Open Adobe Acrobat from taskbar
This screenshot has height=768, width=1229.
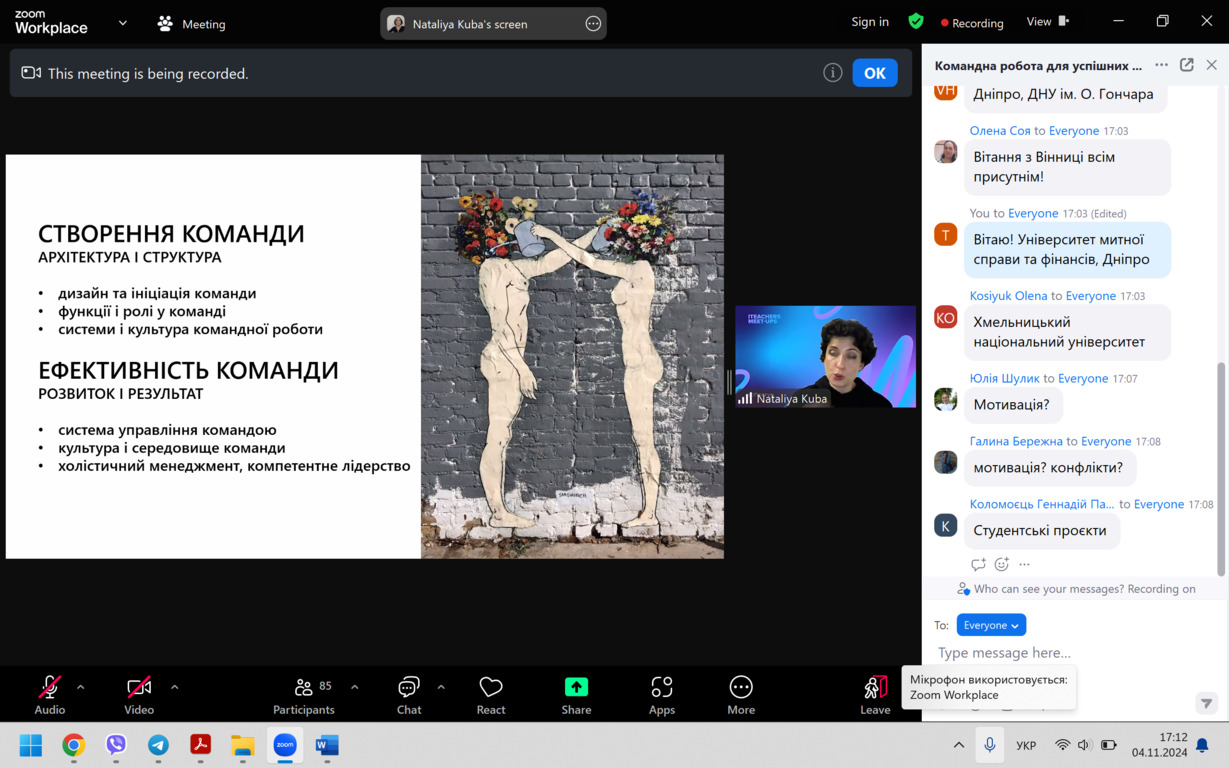[201, 745]
